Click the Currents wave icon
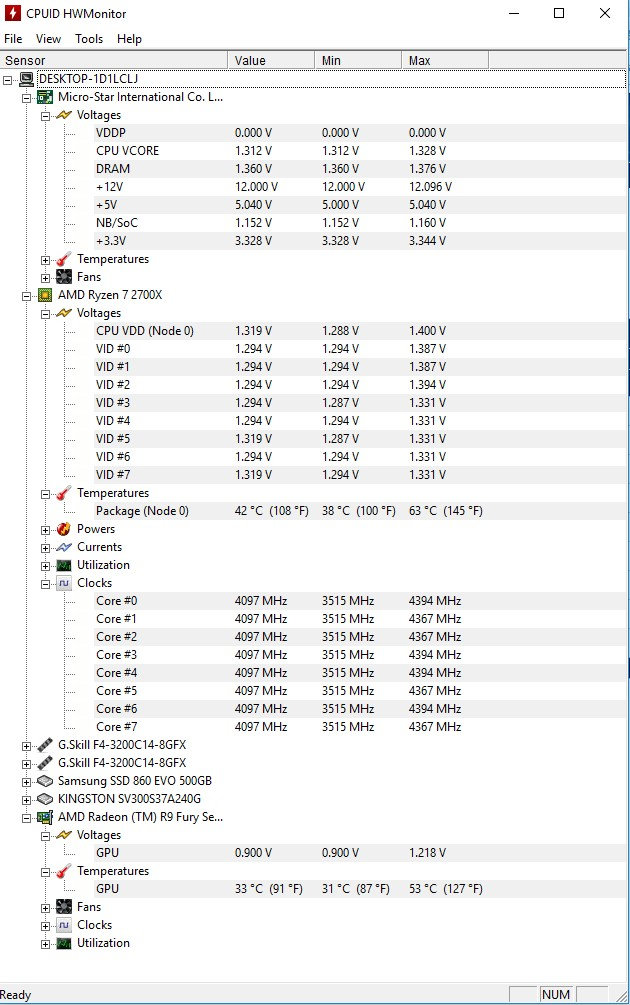630x1005 pixels. [63, 547]
